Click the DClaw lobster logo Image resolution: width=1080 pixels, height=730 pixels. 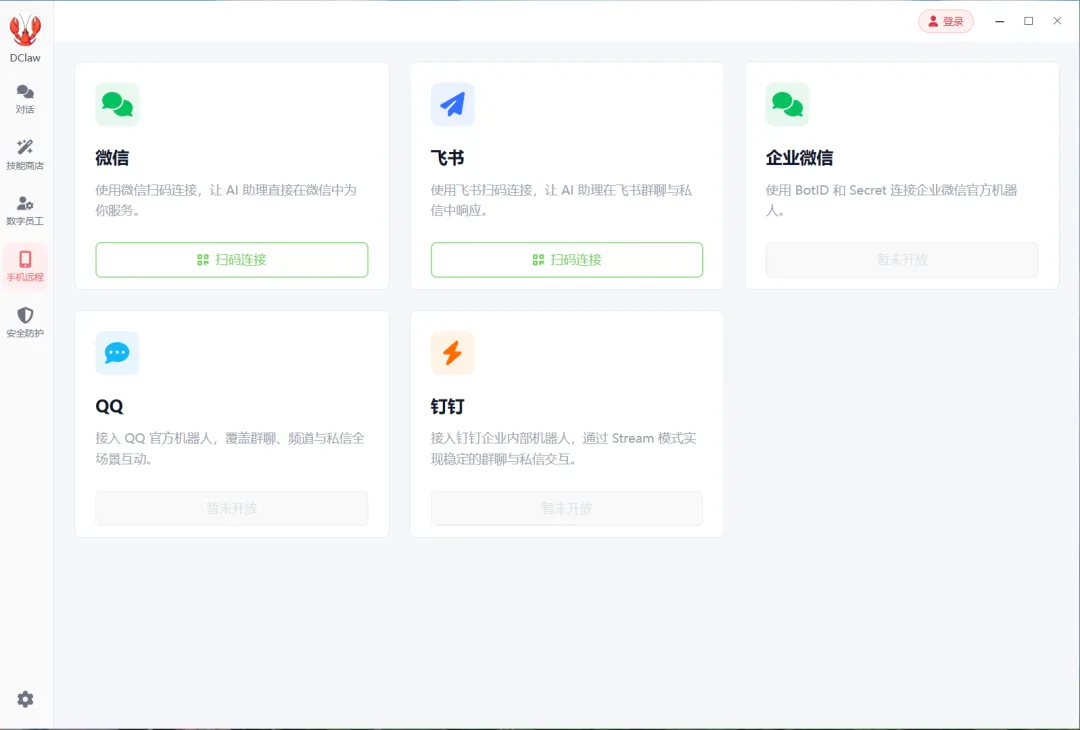[25, 30]
